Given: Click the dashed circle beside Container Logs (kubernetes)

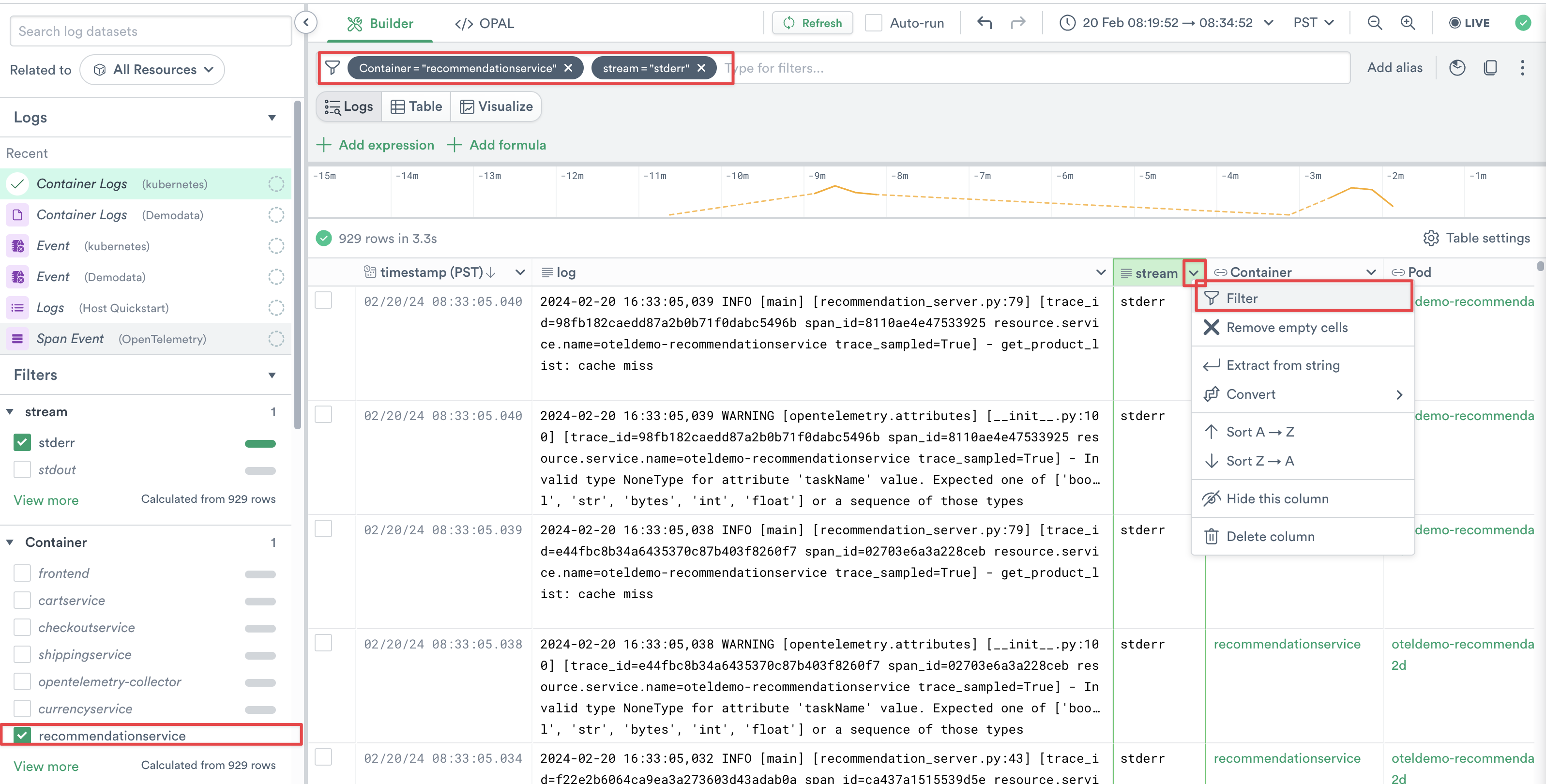Looking at the screenshot, I should [276, 184].
